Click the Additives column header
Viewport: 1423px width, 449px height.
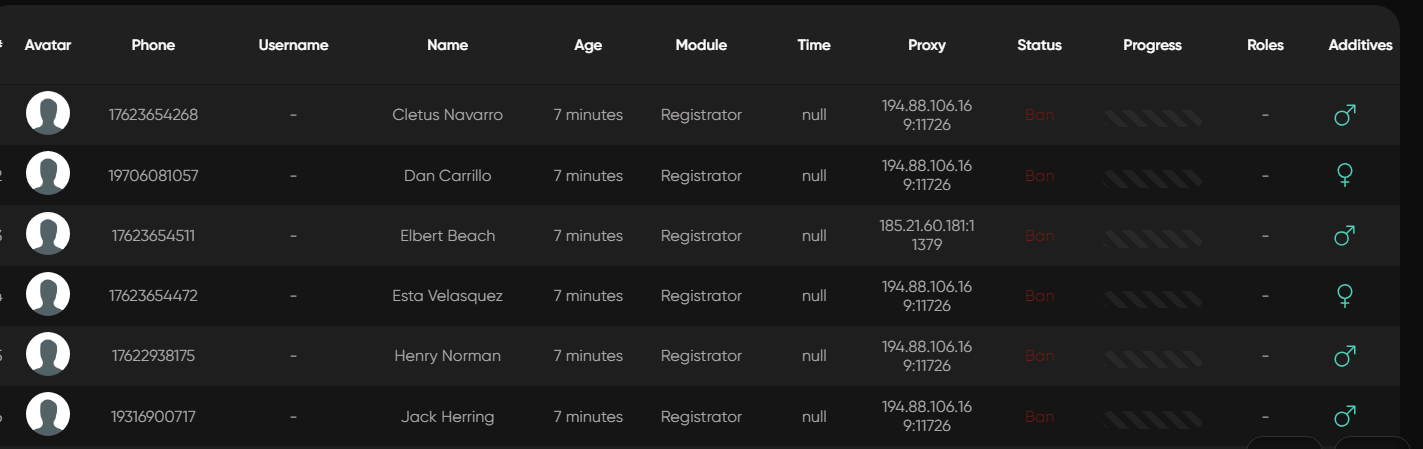(1360, 45)
